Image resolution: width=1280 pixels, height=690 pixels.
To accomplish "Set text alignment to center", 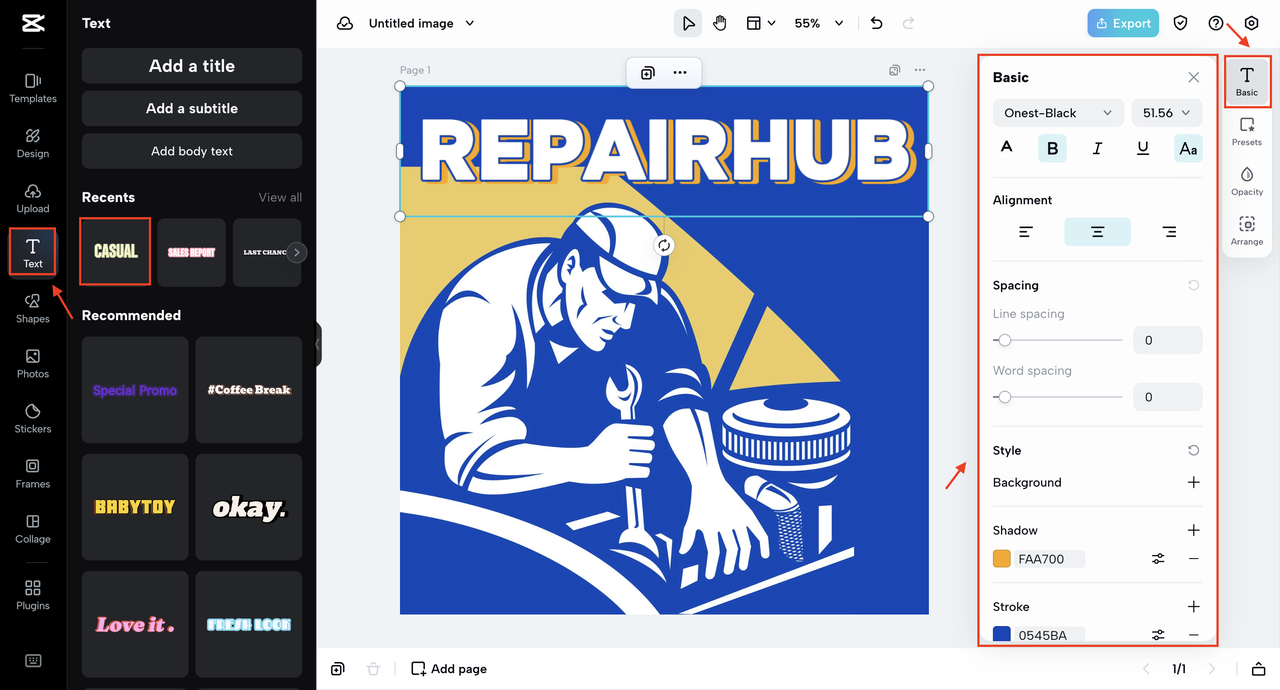I will tap(1097, 232).
